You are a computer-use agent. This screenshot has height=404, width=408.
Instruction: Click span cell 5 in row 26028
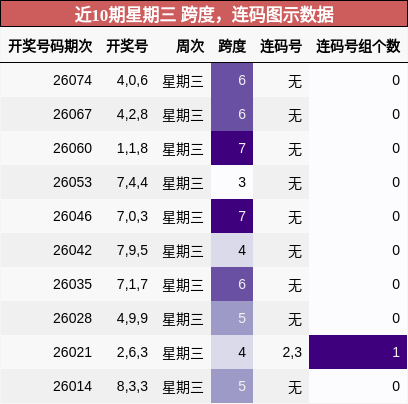click(232, 318)
